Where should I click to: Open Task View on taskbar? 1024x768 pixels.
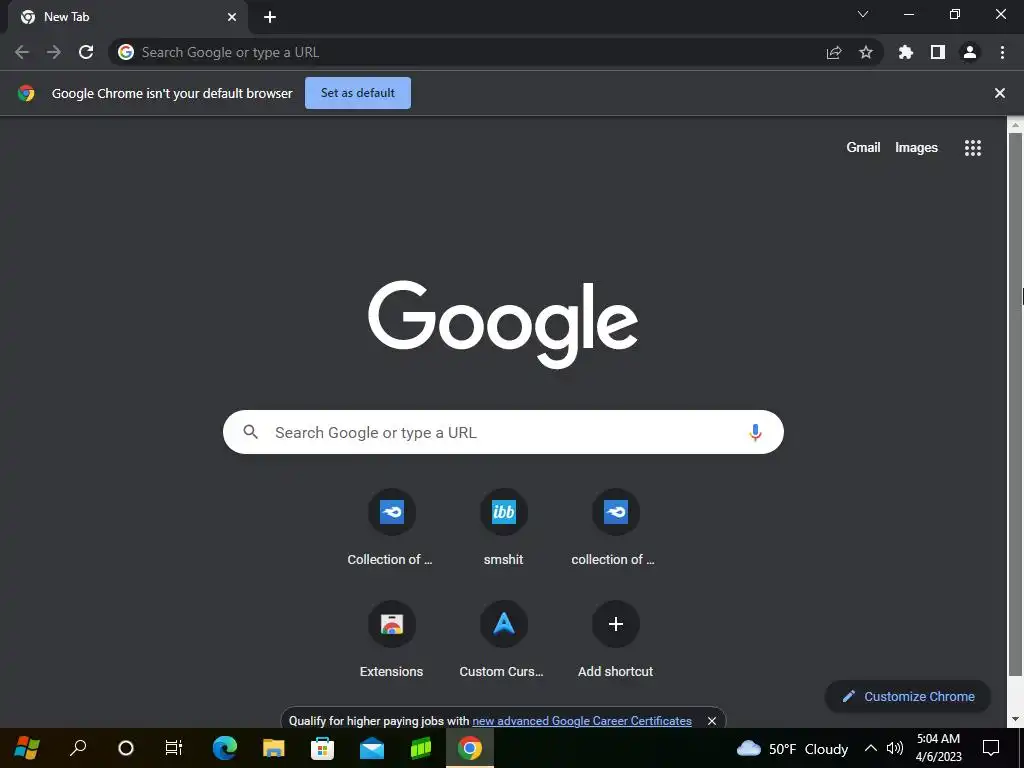point(174,748)
